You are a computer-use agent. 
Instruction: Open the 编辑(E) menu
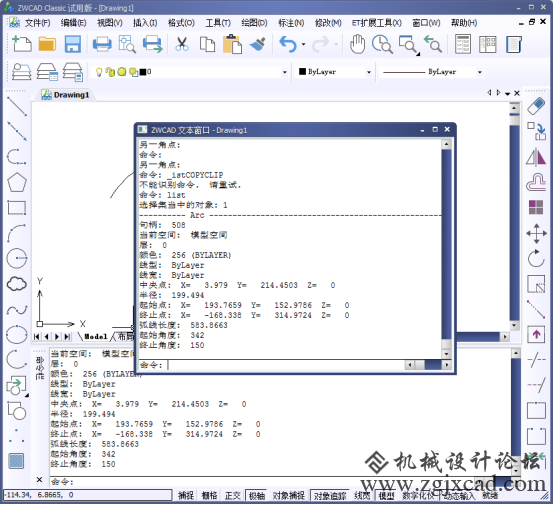tap(73, 23)
